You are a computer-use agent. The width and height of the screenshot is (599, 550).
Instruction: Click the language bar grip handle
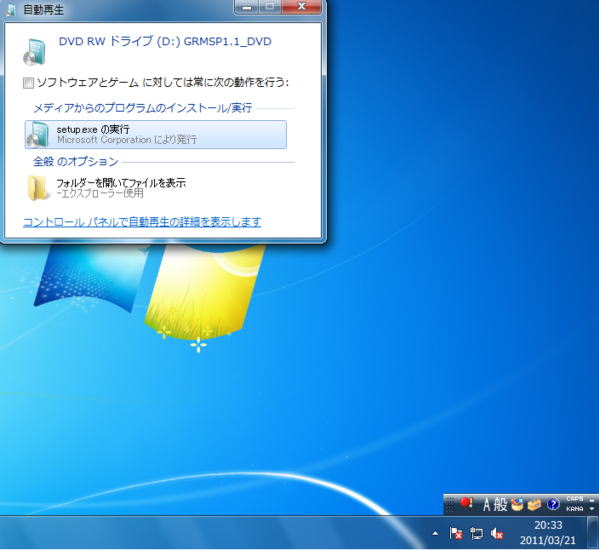point(450,505)
